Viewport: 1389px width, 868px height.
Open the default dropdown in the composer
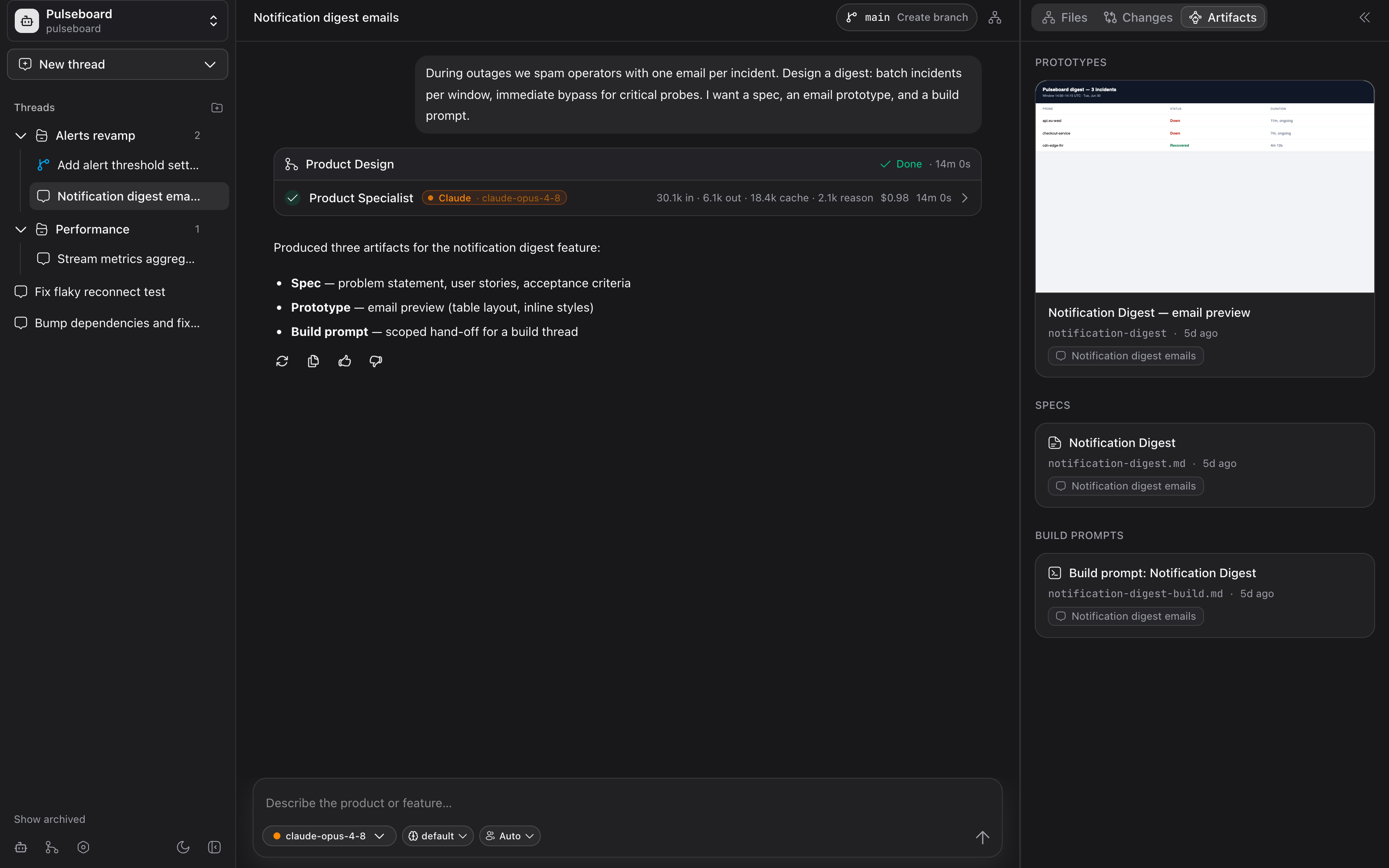[x=438, y=836]
